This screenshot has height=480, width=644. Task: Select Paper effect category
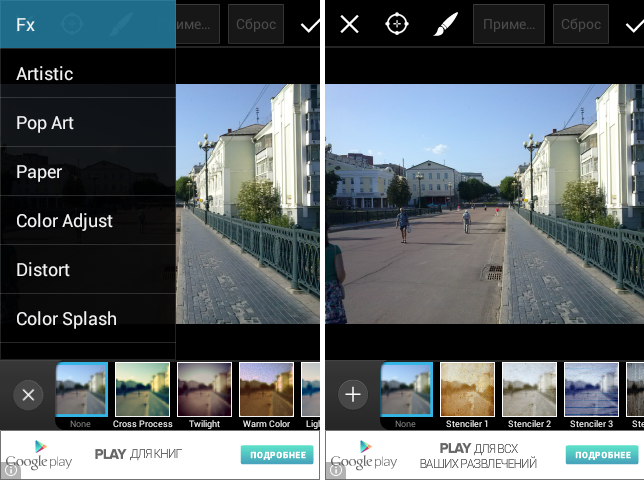click(x=87, y=172)
